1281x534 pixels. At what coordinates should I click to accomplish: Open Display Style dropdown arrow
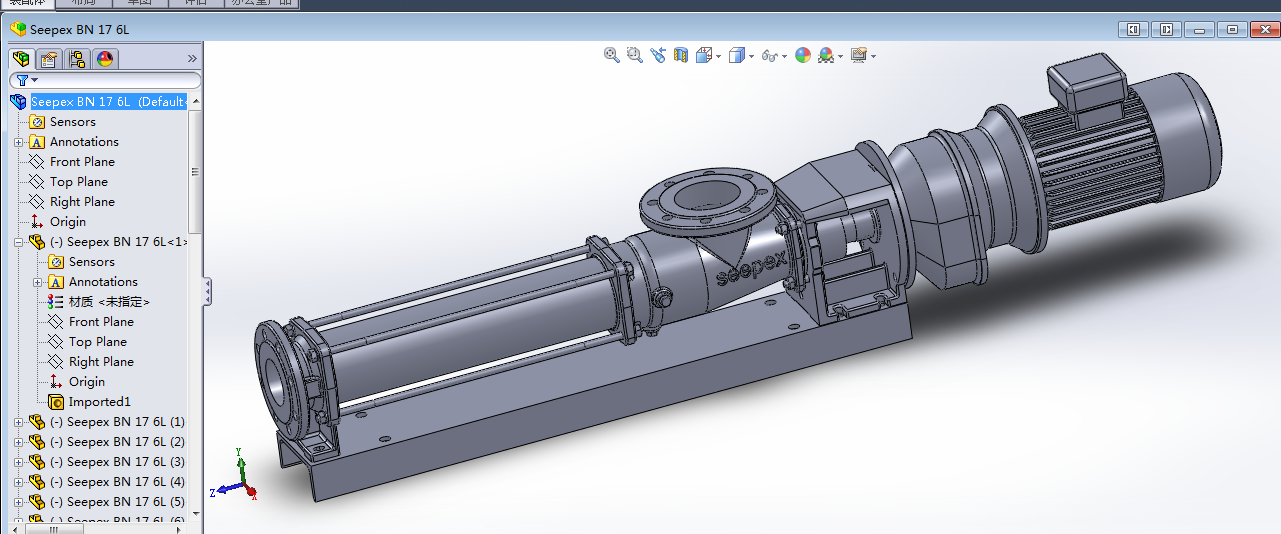752,56
